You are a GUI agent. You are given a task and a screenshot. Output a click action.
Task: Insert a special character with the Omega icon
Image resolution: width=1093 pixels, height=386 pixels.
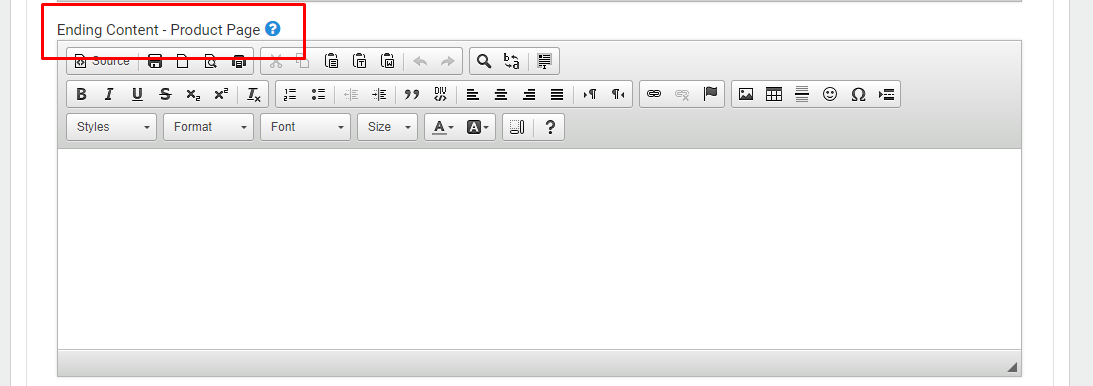coord(858,94)
